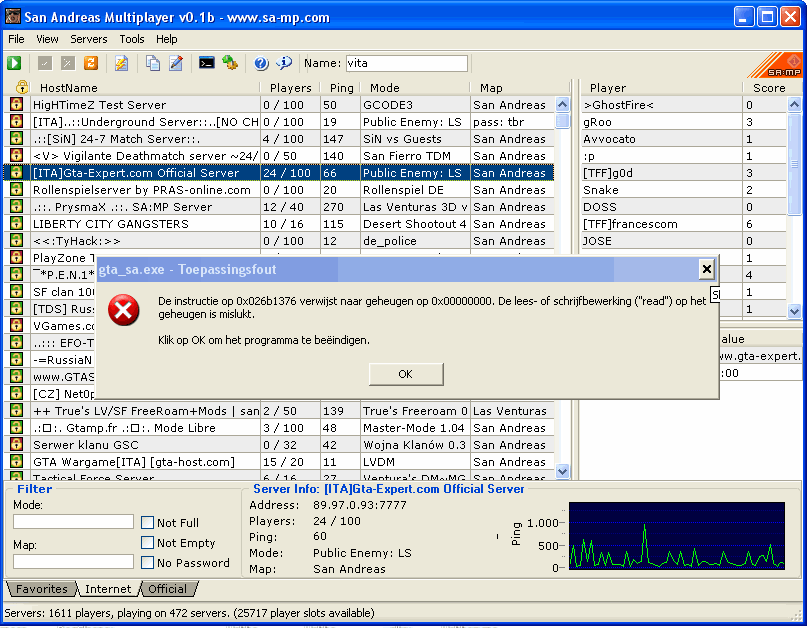The width and height of the screenshot is (810, 628).
Task: Click the server list scroll up arrow
Action: (x=563, y=104)
